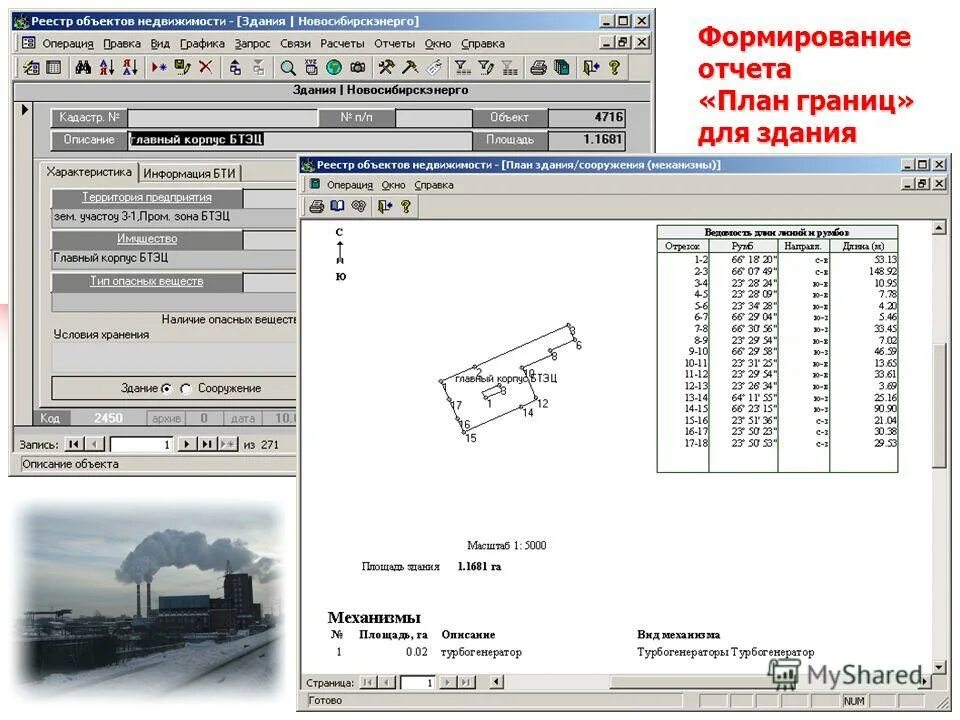Go to next record in Запись navigator

coord(187,444)
